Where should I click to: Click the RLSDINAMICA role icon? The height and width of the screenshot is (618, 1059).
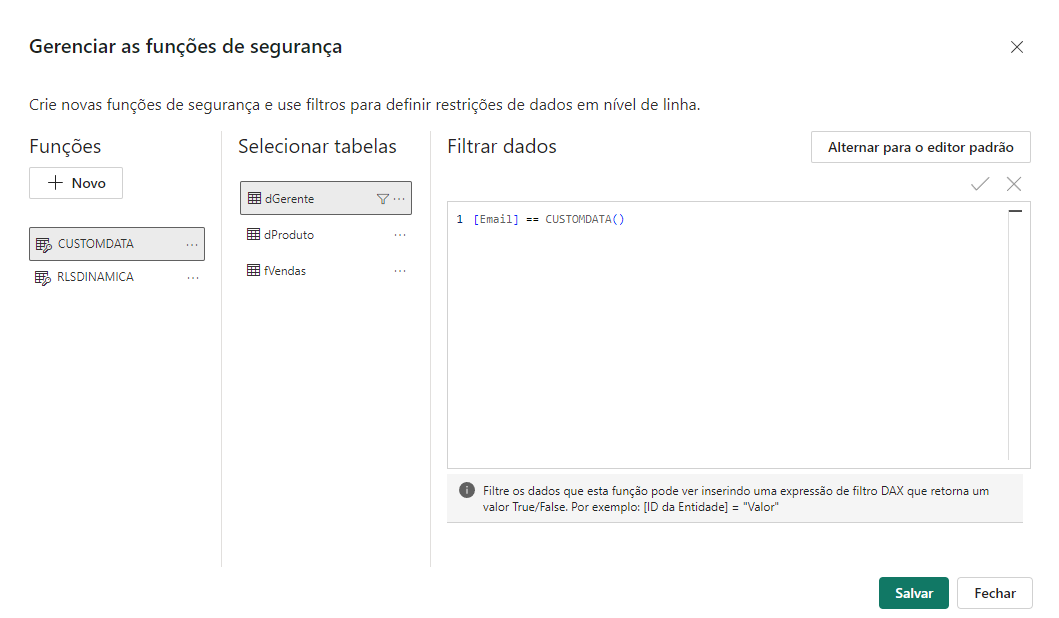pos(43,278)
